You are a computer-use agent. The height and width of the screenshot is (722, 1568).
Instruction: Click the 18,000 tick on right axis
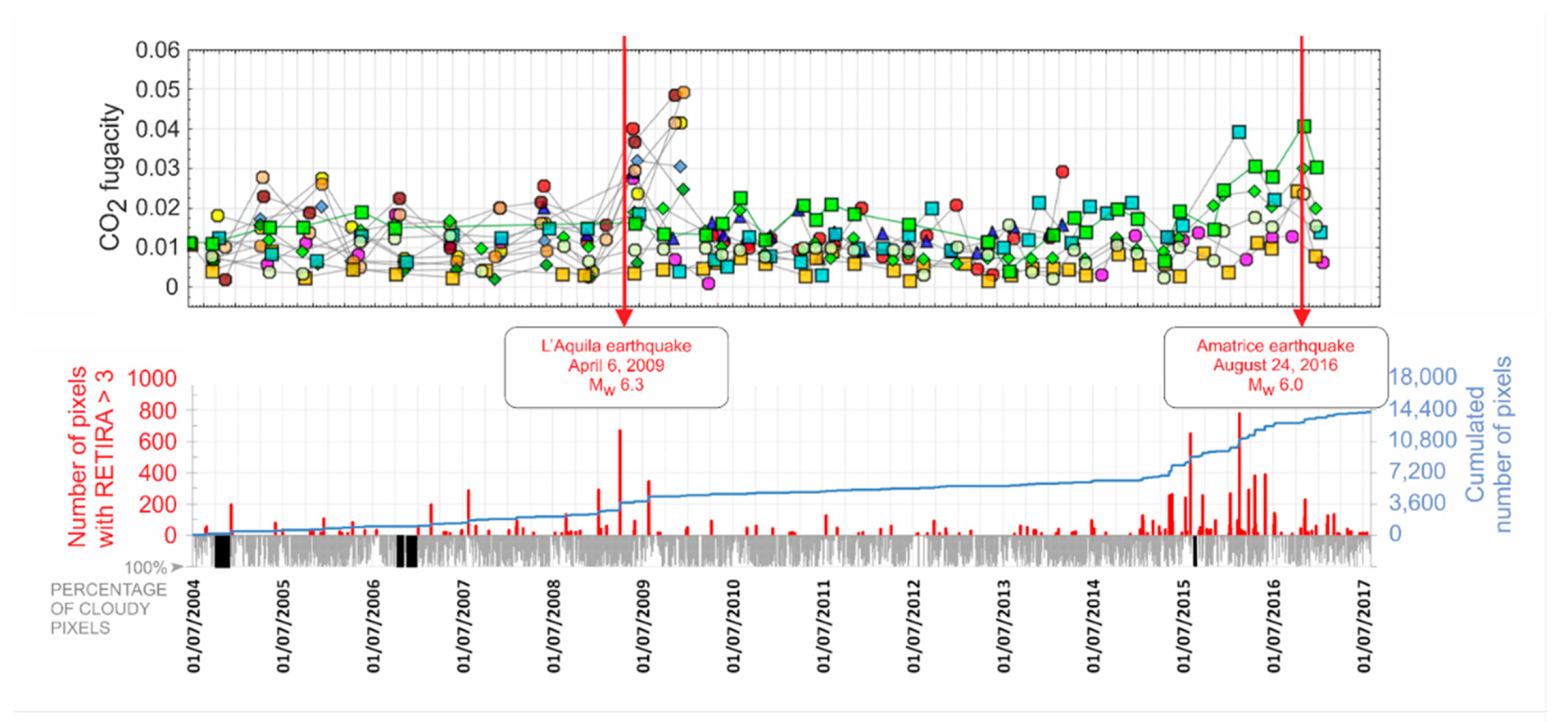pyautogui.click(x=1423, y=377)
